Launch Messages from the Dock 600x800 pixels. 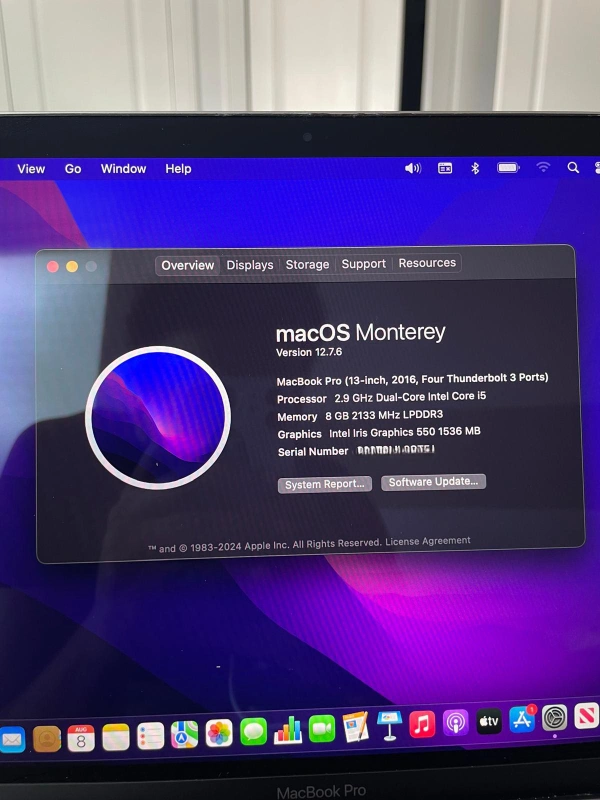254,732
